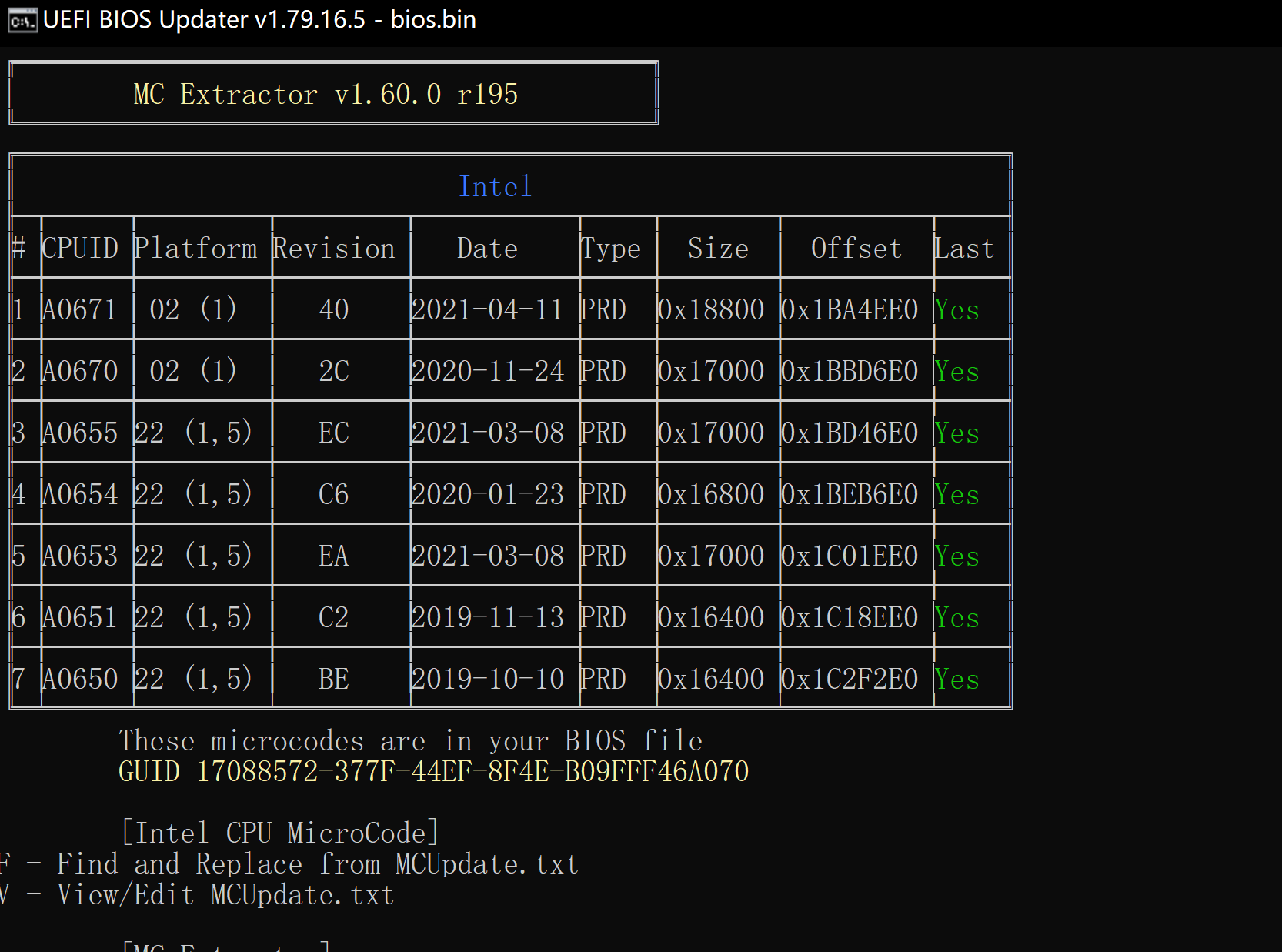Click the Offset column header
1282x952 pixels.
[x=857, y=248]
